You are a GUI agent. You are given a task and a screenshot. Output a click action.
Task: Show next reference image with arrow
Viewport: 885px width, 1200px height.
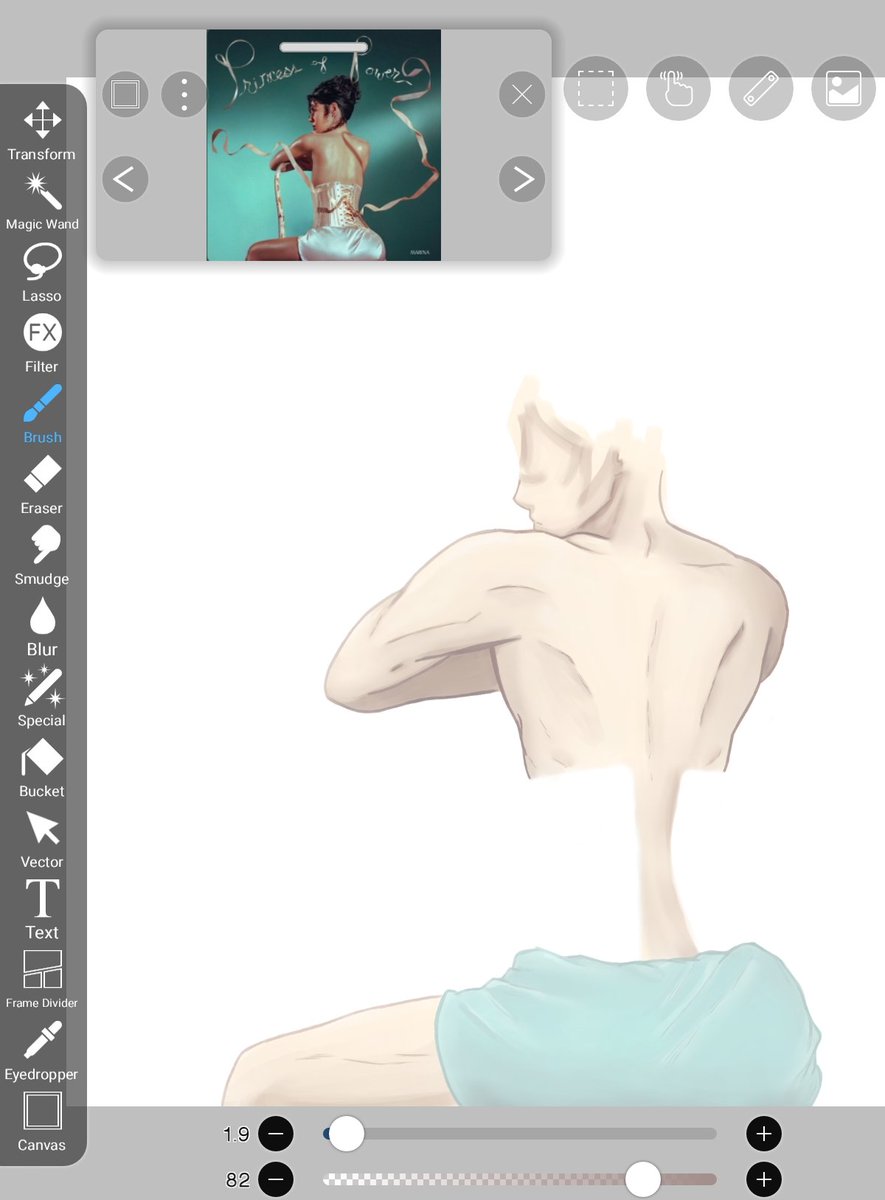point(521,178)
